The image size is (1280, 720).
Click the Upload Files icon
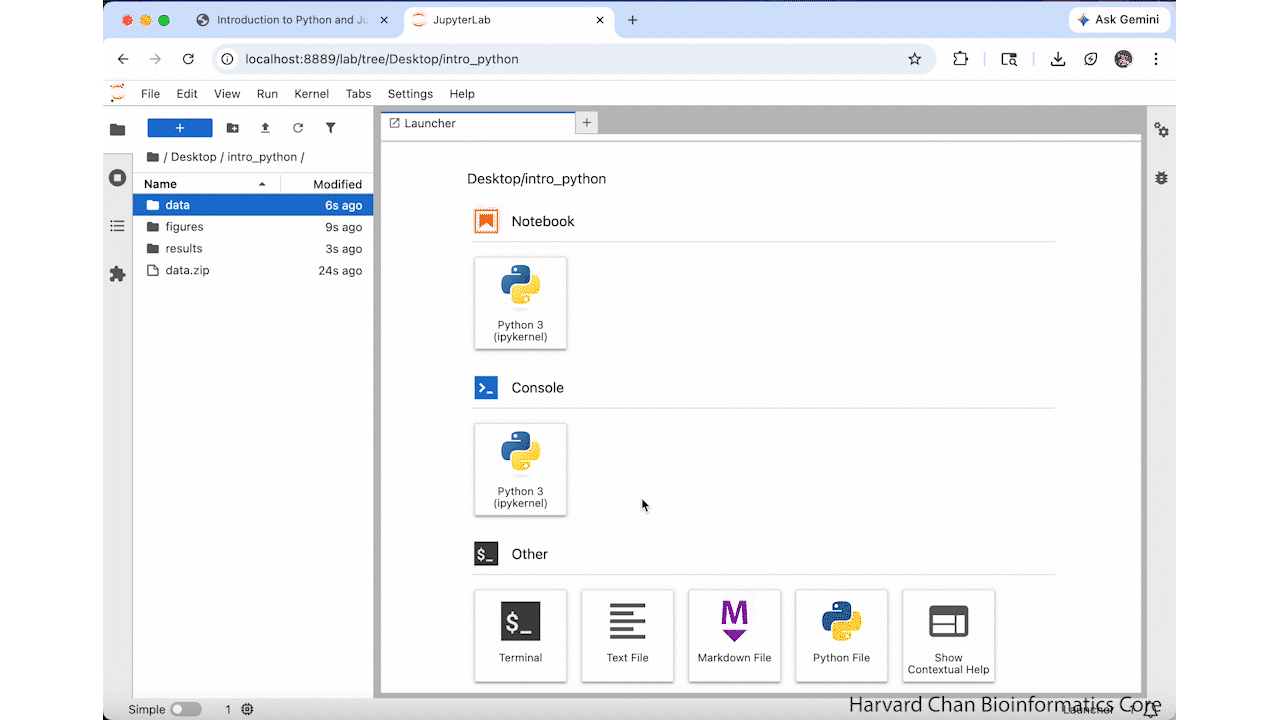265,128
